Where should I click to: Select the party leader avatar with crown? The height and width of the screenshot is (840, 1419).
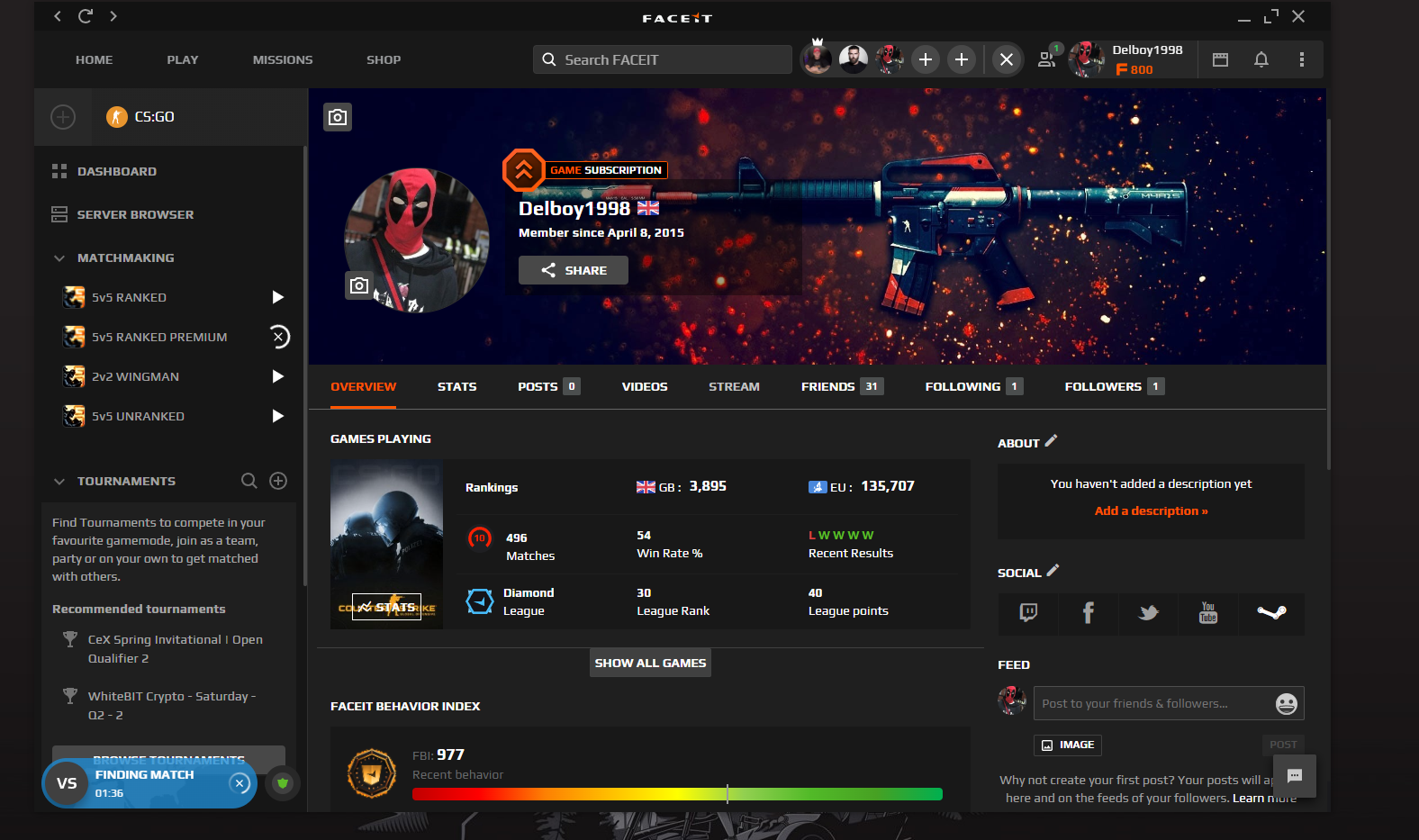tap(818, 59)
